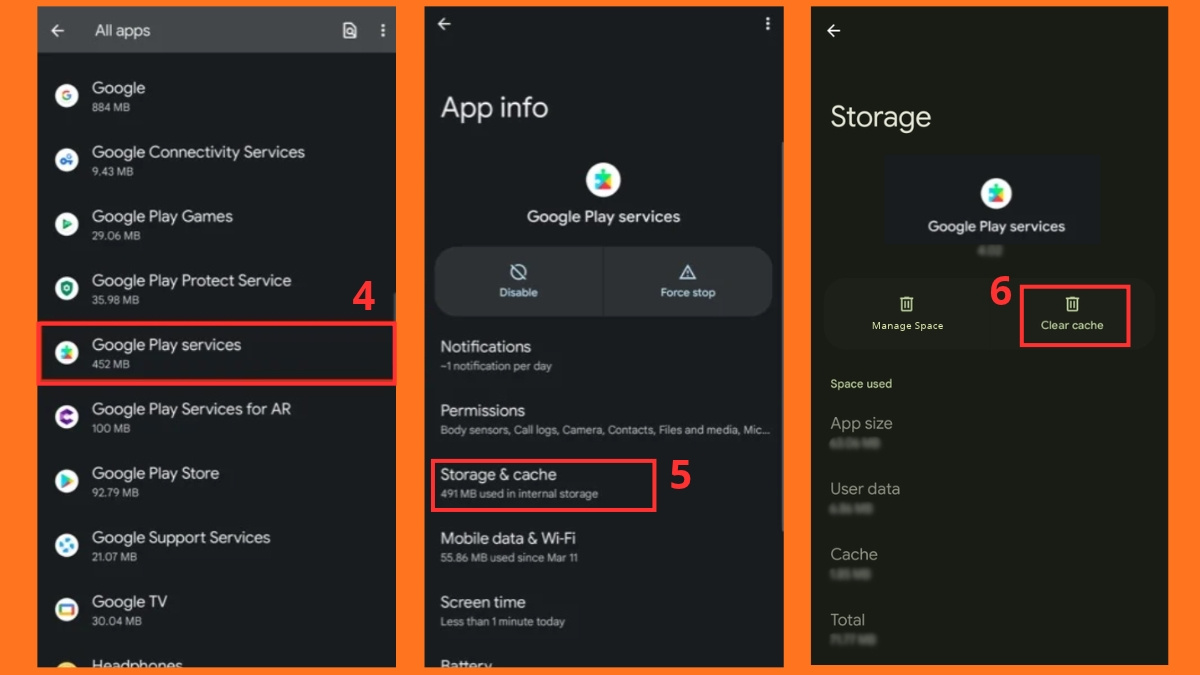Tap the Play services icon in Storage
This screenshot has width=1200, height=675.
(996, 193)
